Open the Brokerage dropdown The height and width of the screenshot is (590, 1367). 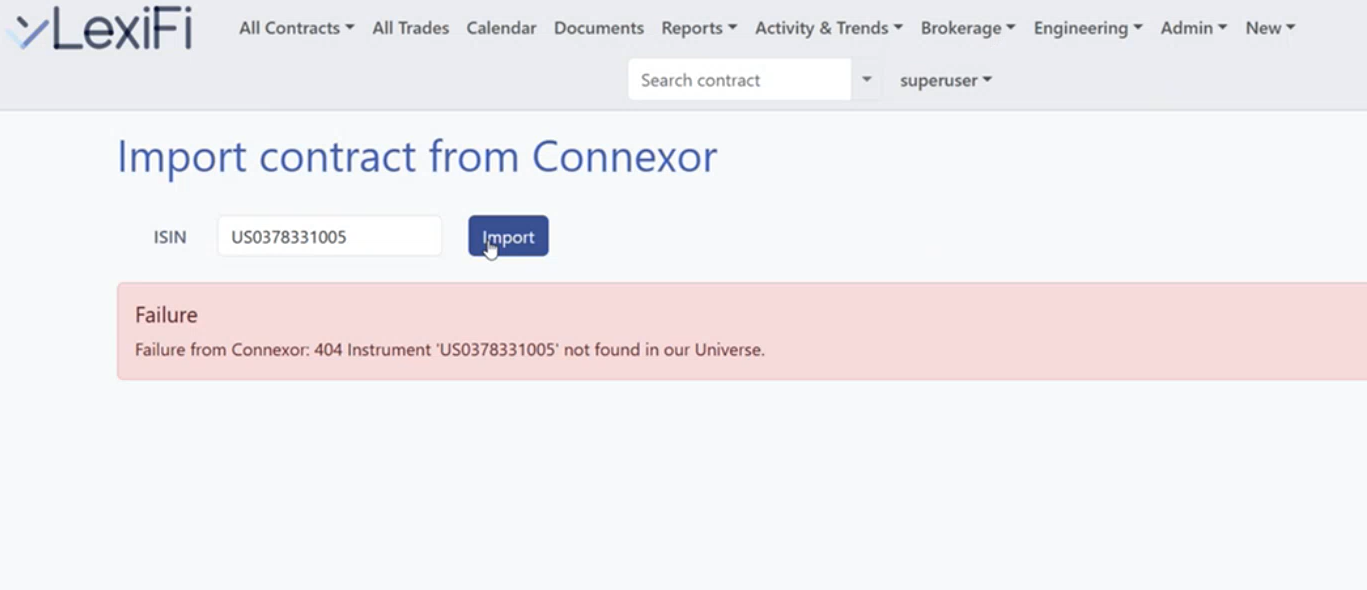pos(968,28)
